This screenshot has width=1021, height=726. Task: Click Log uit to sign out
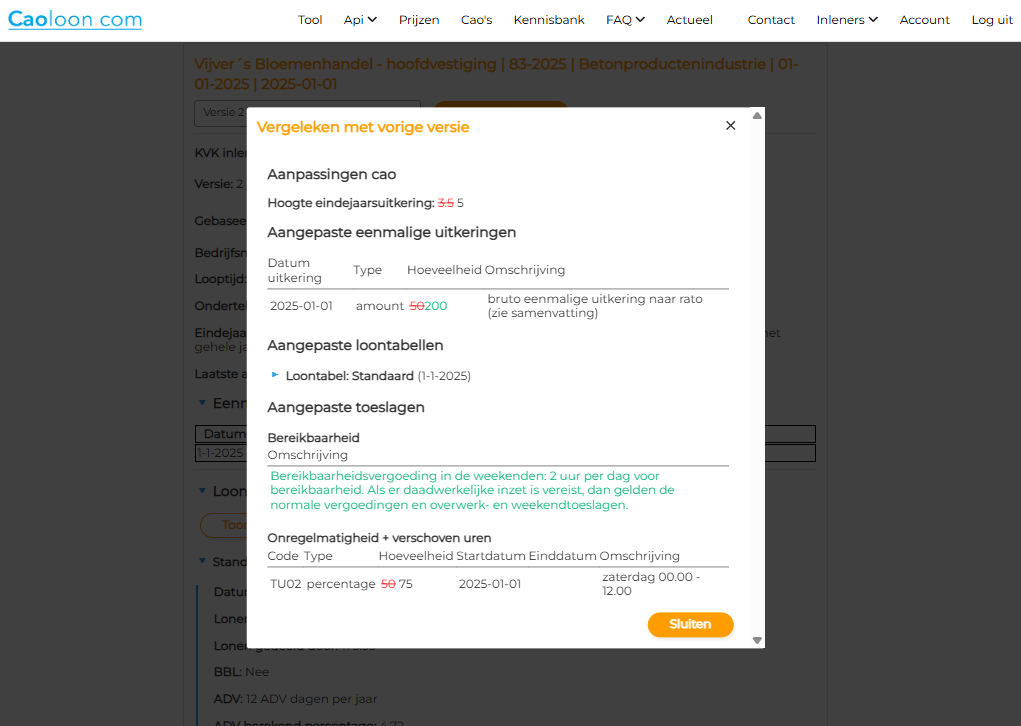[992, 20]
